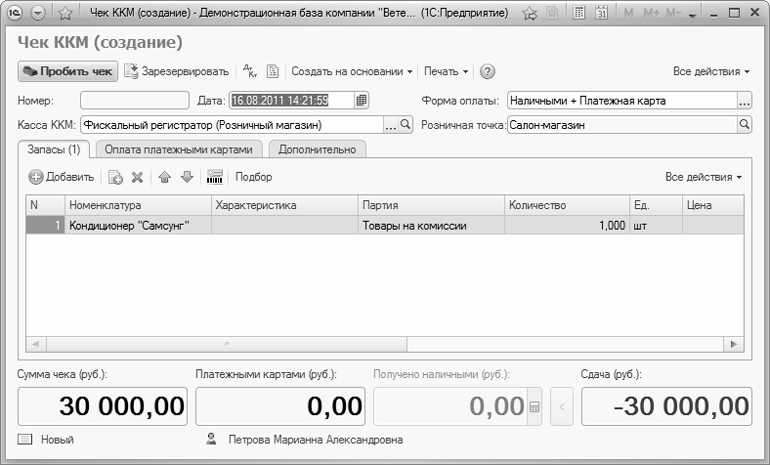Image resolution: width=770 pixels, height=465 pixels.
Task: Click the Подбор button
Action: click(x=253, y=177)
